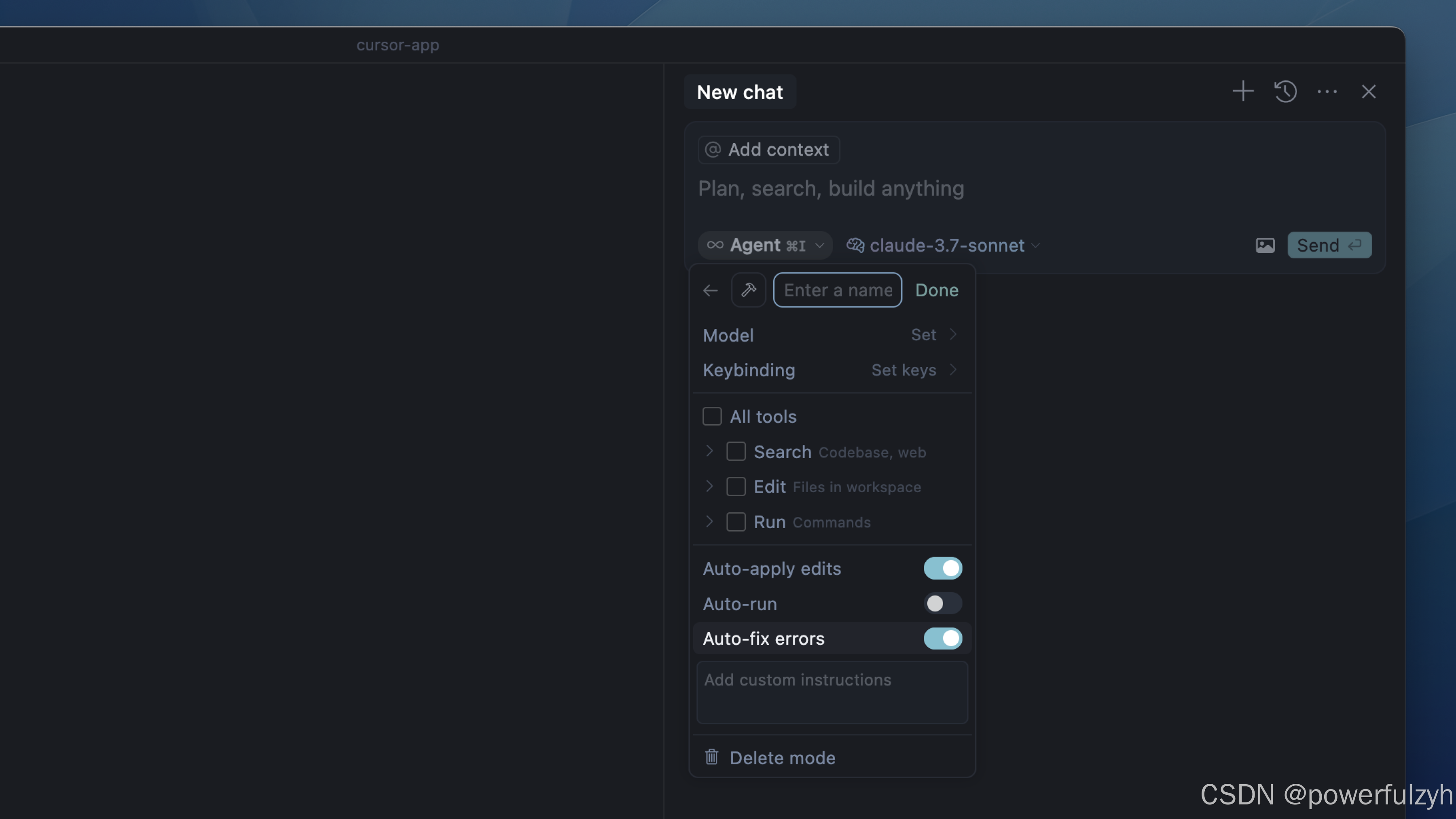Click the Done button

coord(937,290)
